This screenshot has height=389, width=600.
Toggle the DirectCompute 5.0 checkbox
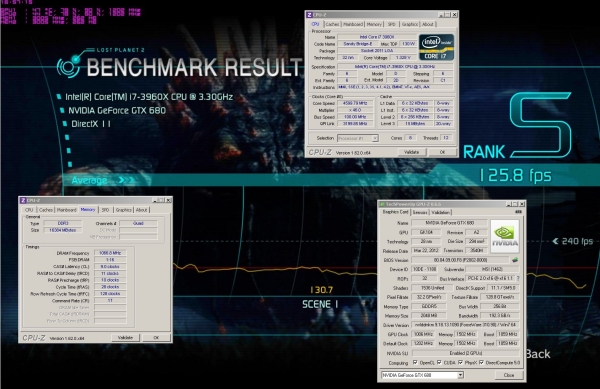(x=481, y=363)
